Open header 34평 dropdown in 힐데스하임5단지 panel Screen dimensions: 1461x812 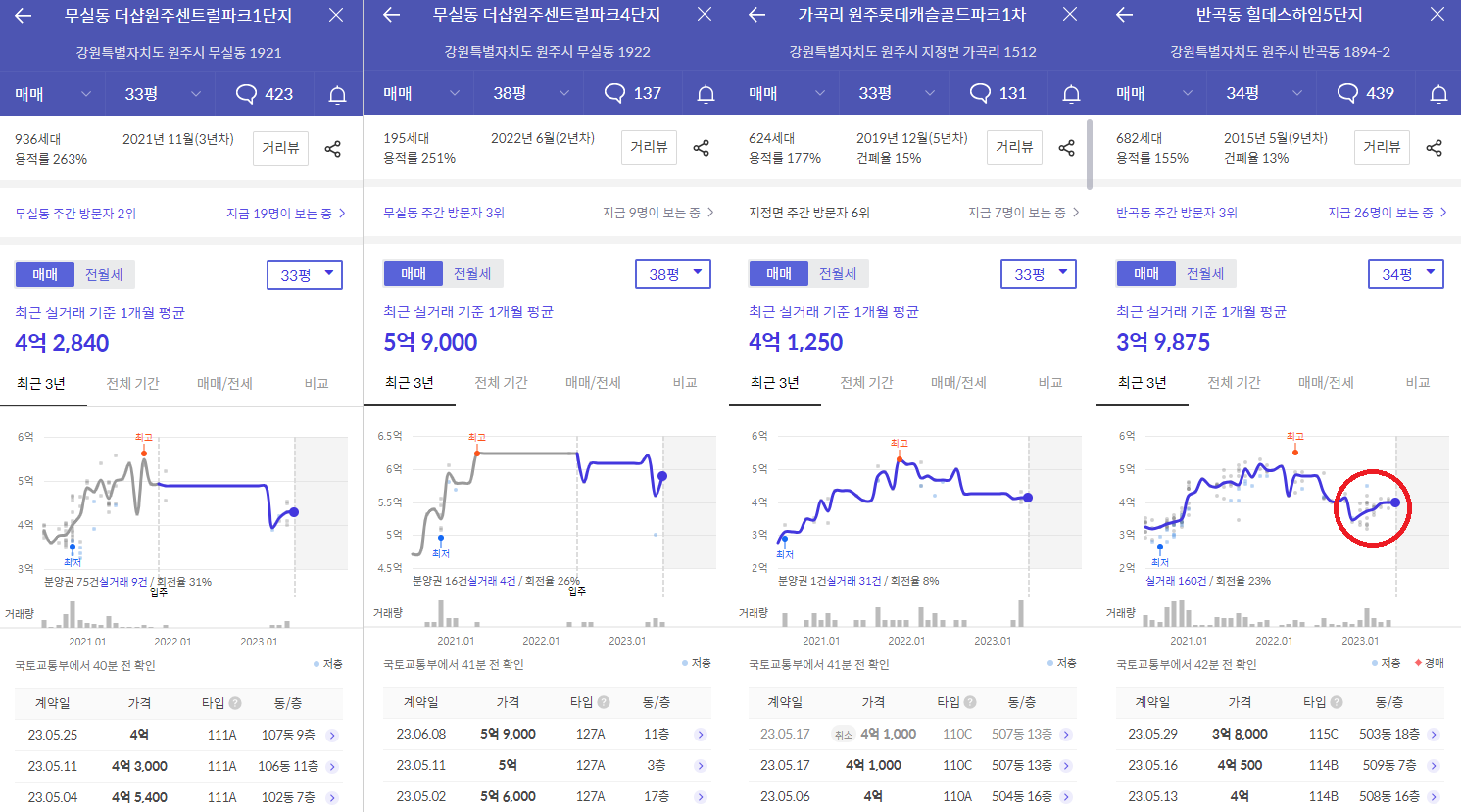pos(1264,93)
